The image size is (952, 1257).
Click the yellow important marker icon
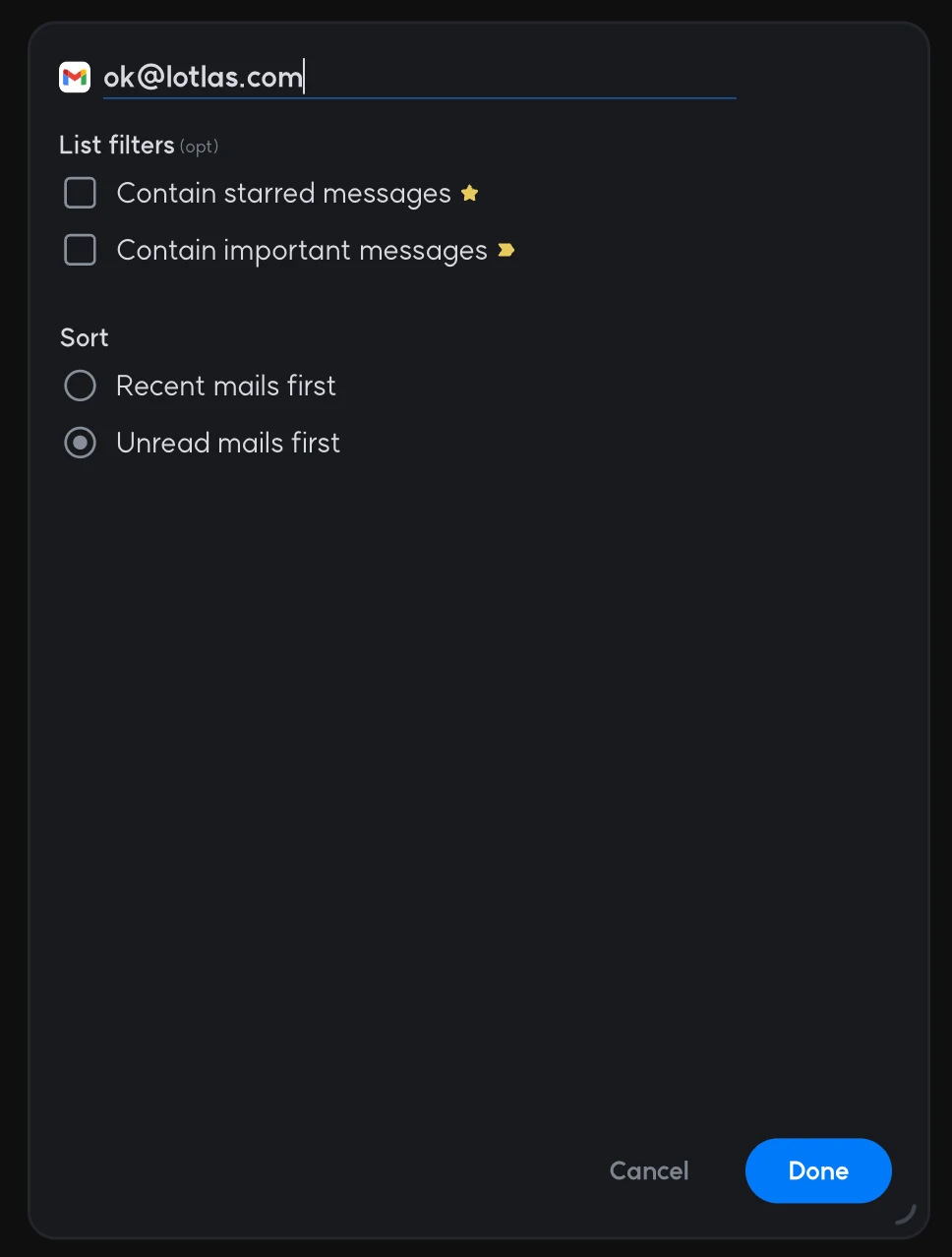point(506,251)
